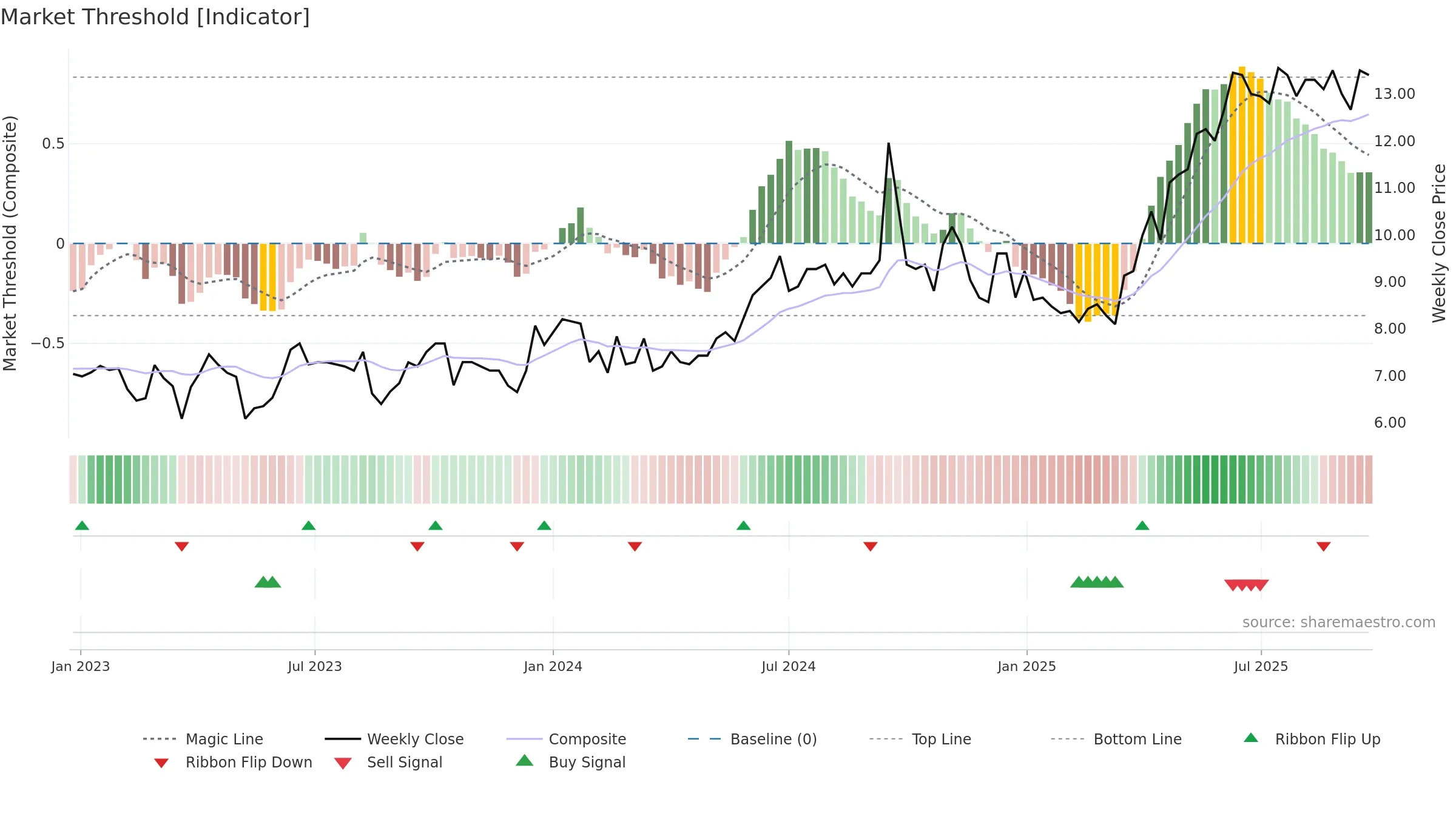Click the Jul 2024 x-axis label
The image size is (1456, 819).
click(x=789, y=667)
